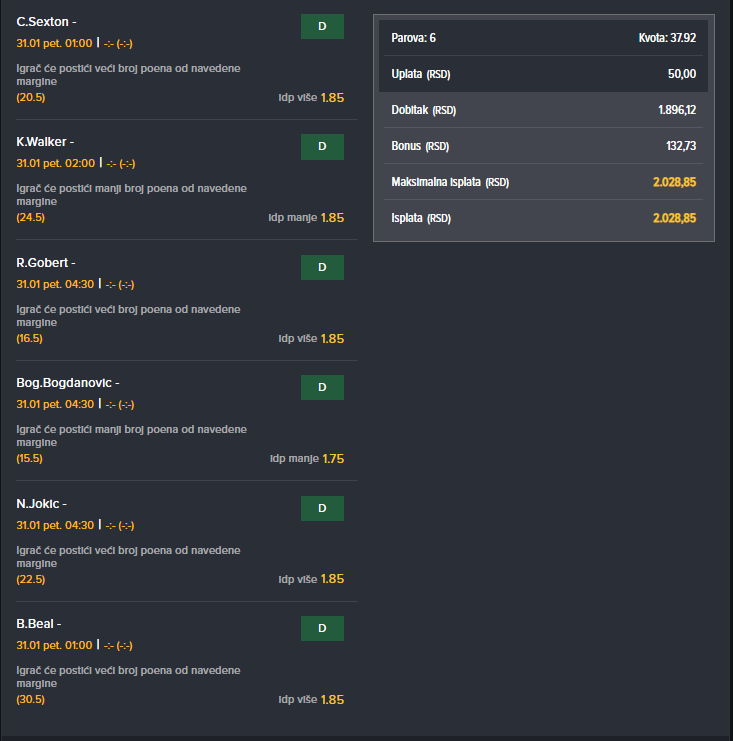
Task: Click the green D badge for K.Walker
Action: click(322, 147)
